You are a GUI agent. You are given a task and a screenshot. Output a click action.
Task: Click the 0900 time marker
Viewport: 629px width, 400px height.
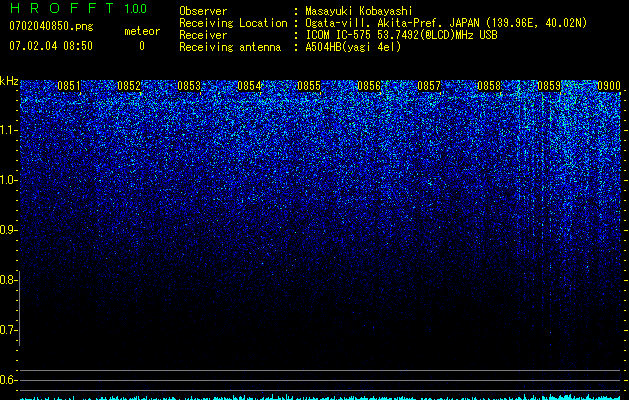point(609,86)
